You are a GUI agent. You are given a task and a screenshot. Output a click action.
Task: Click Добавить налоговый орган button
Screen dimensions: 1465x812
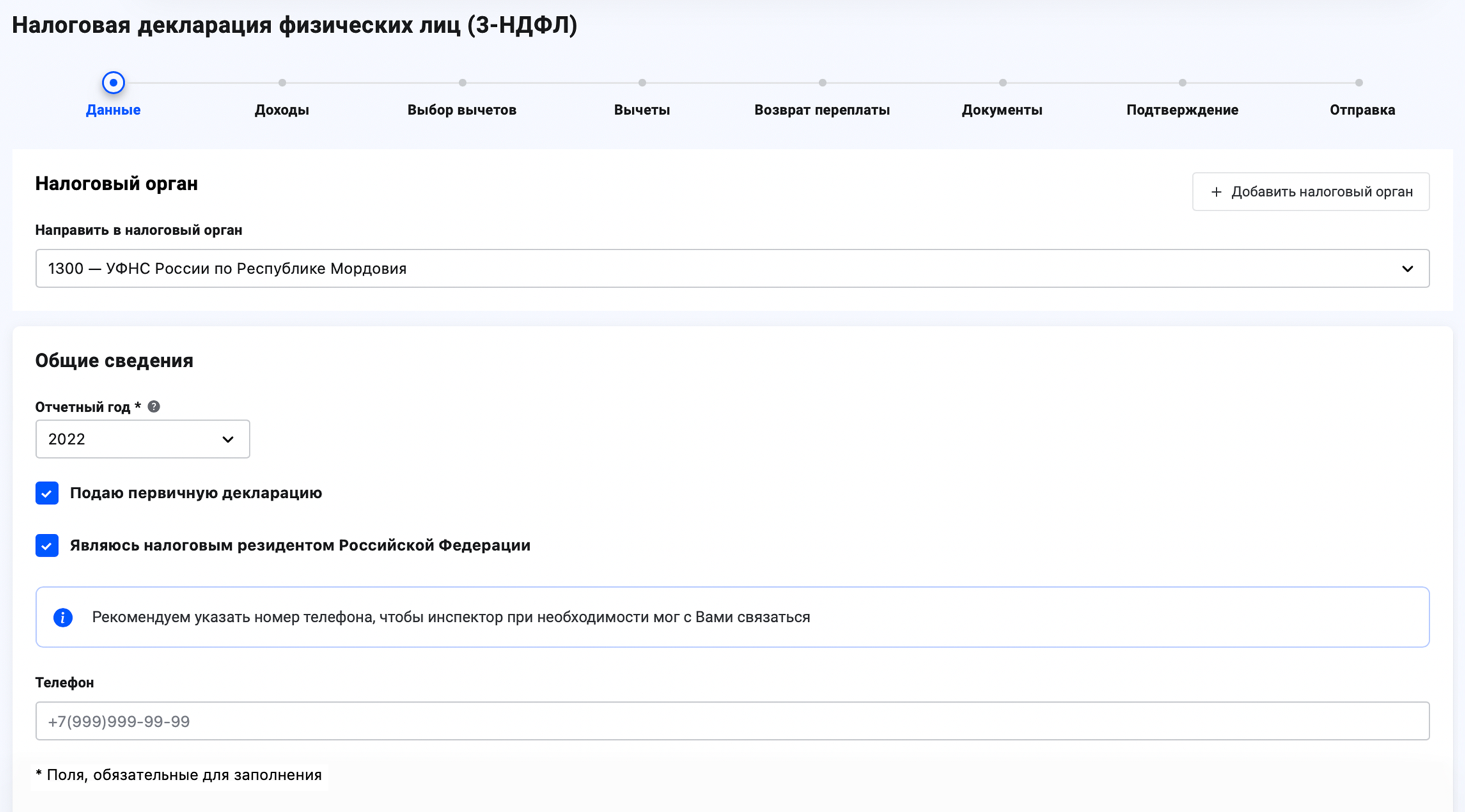pyautogui.click(x=1311, y=192)
